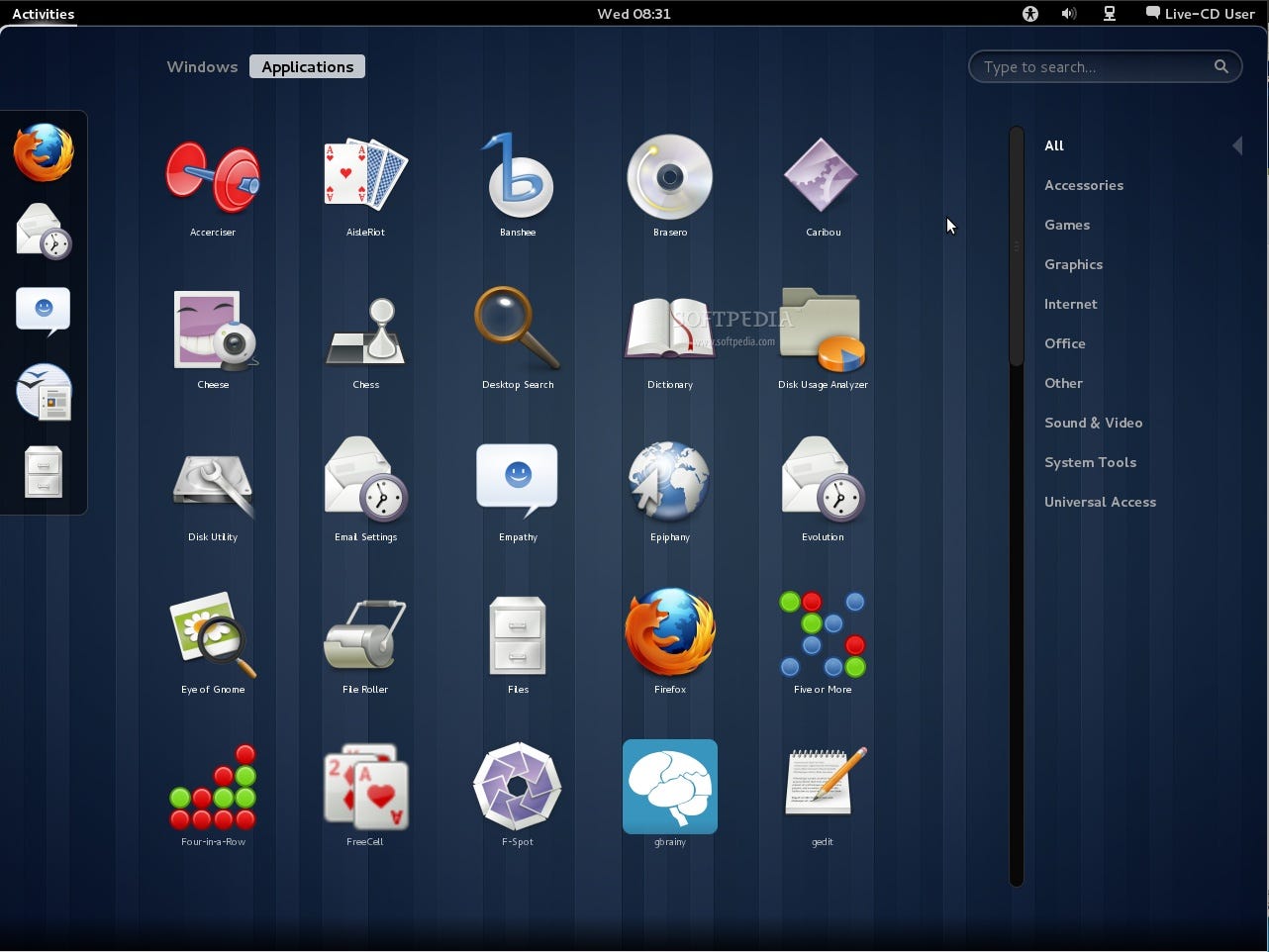Image resolution: width=1269 pixels, height=952 pixels.
Task: Click Empathy chat icon in the dash
Action: tap(44, 312)
